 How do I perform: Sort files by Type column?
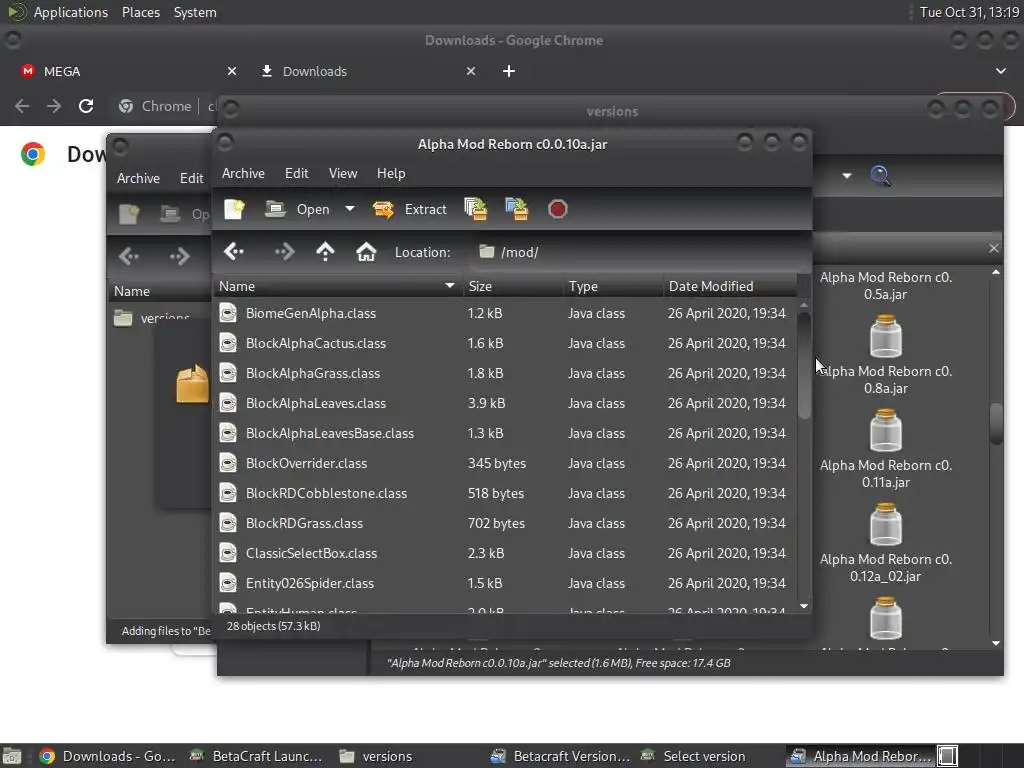[x=613, y=286]
